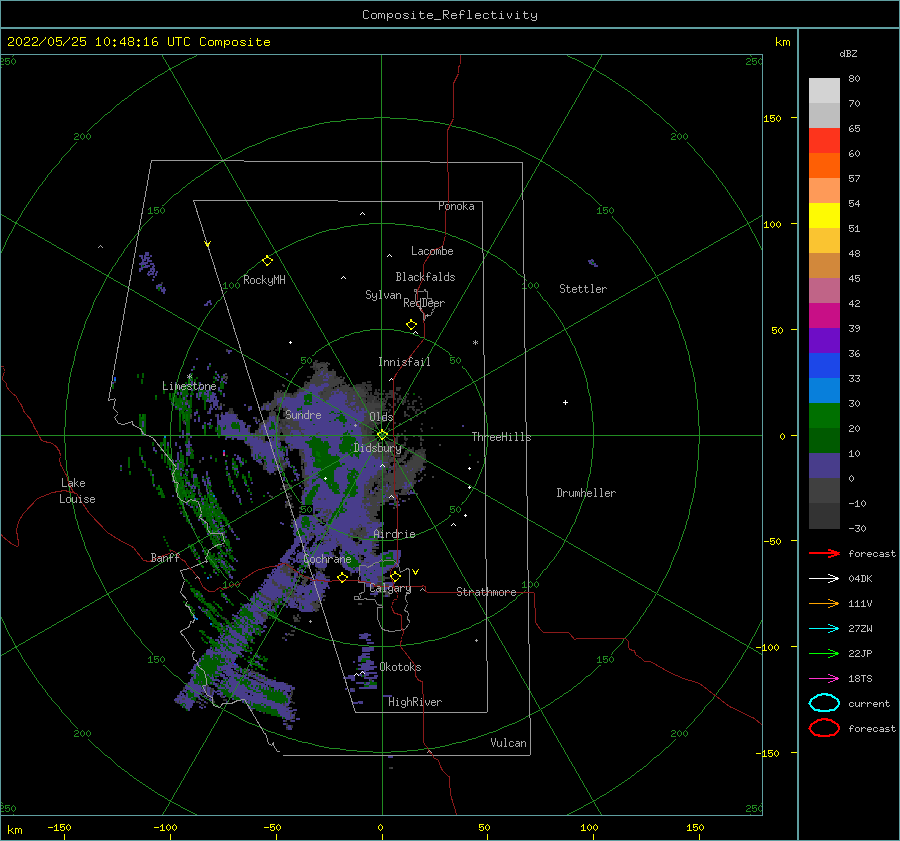Select the Didsbury label
Screen dimensions: 900x841
[378, 448]
